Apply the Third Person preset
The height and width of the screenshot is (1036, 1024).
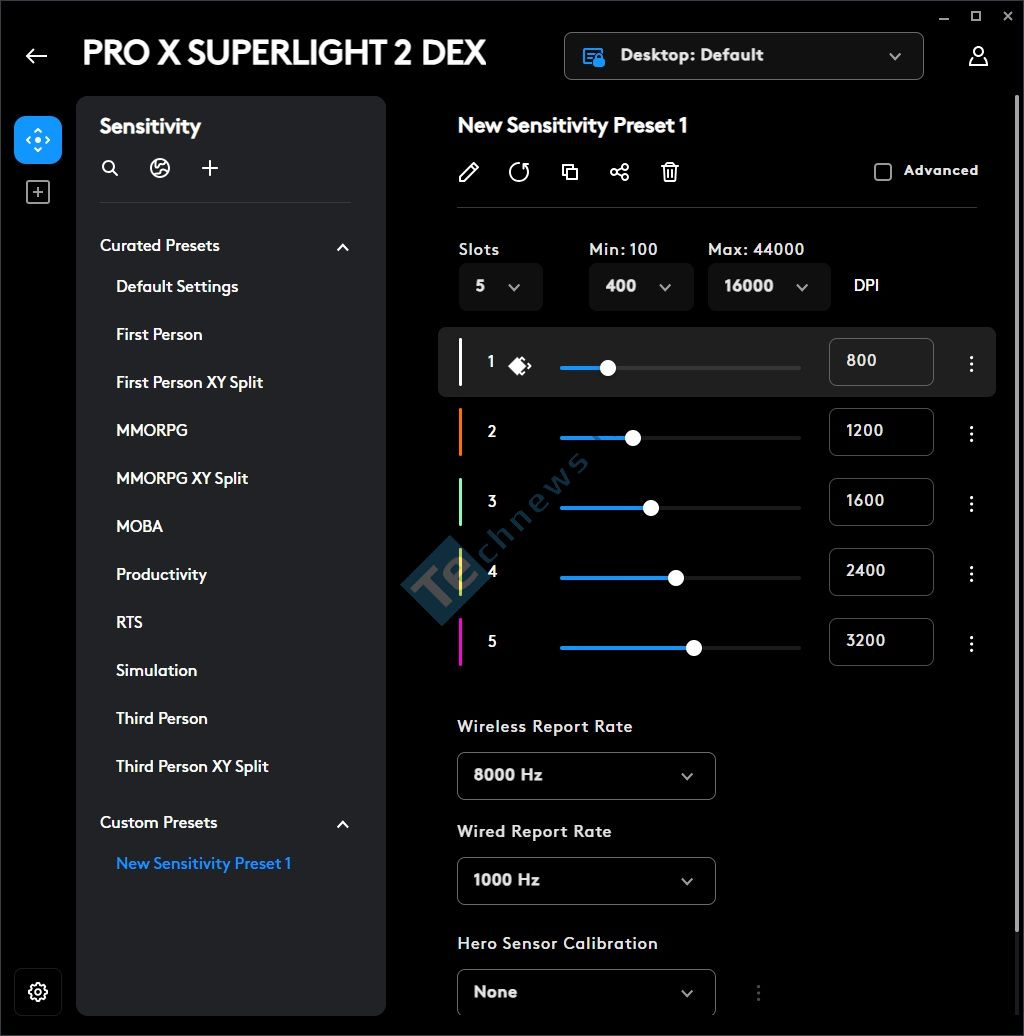click(x=162, y=718)
